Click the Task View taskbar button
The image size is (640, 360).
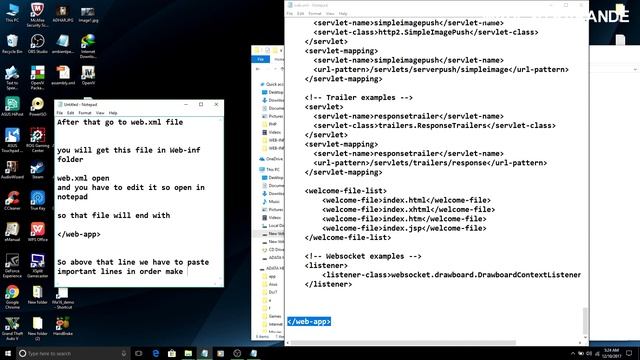click(x=139, y=353)
